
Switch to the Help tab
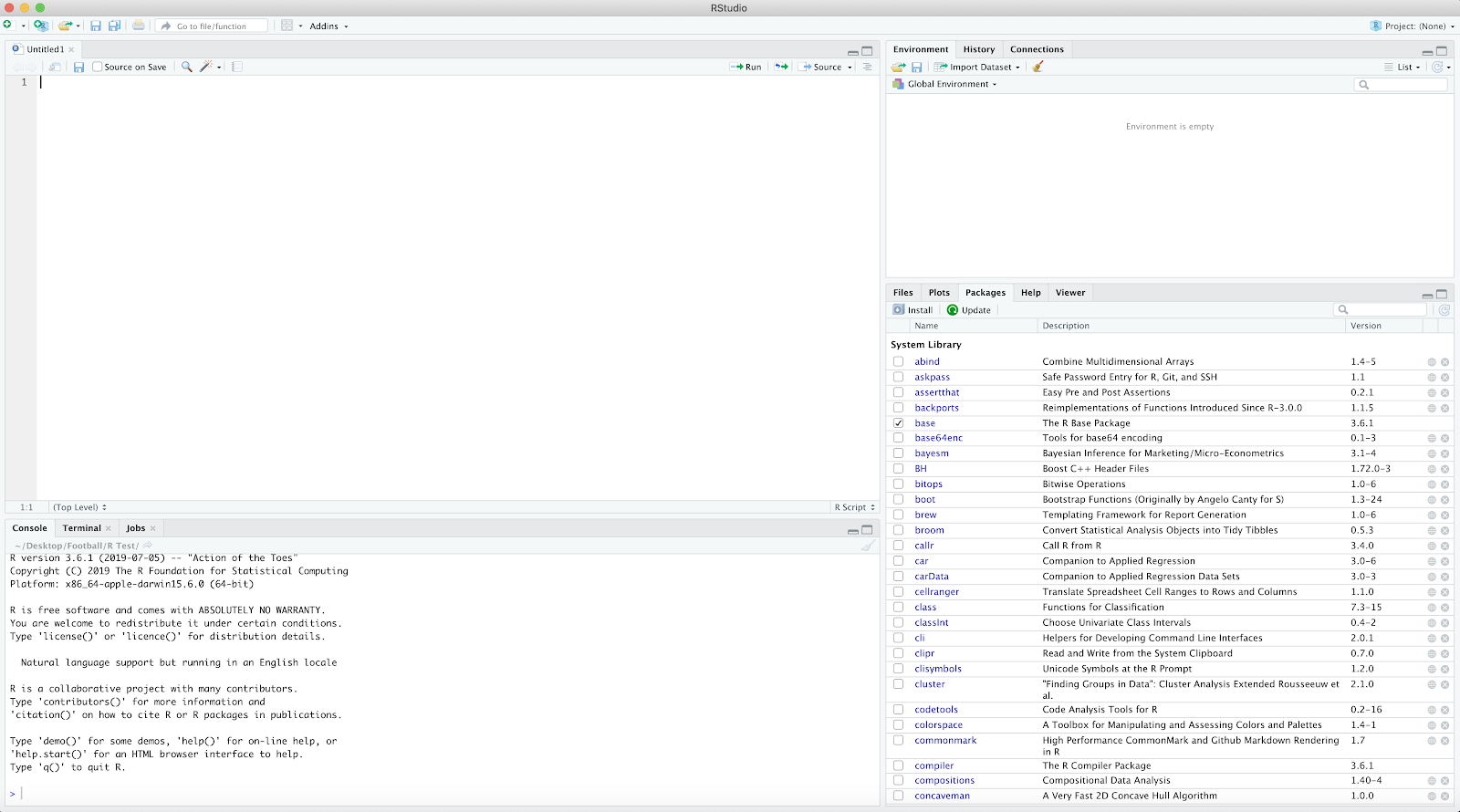point(1031,293)
